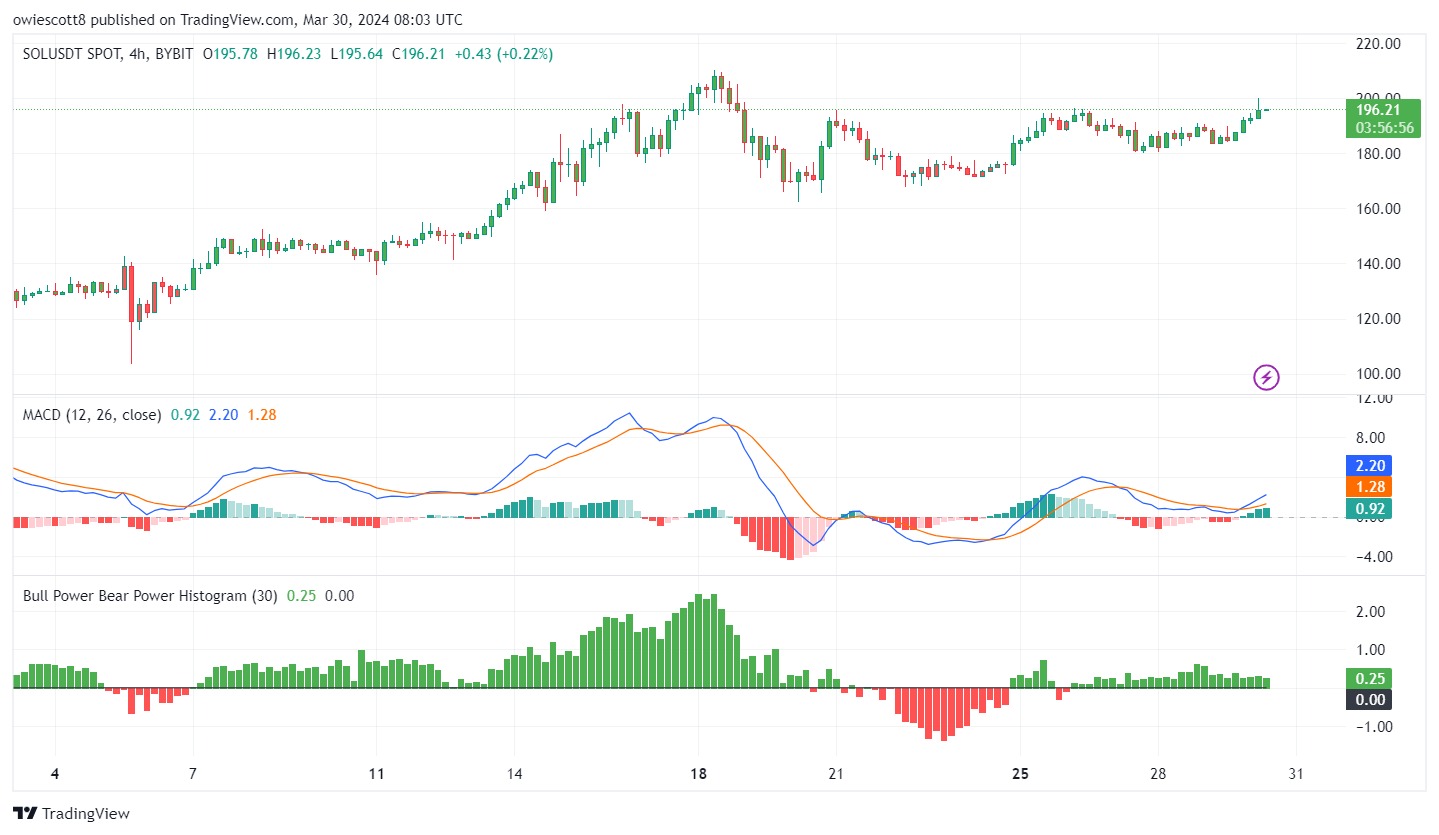Click the date label 25 on time axis
The image size is (1439, 835).
[x=1020, y=775]
